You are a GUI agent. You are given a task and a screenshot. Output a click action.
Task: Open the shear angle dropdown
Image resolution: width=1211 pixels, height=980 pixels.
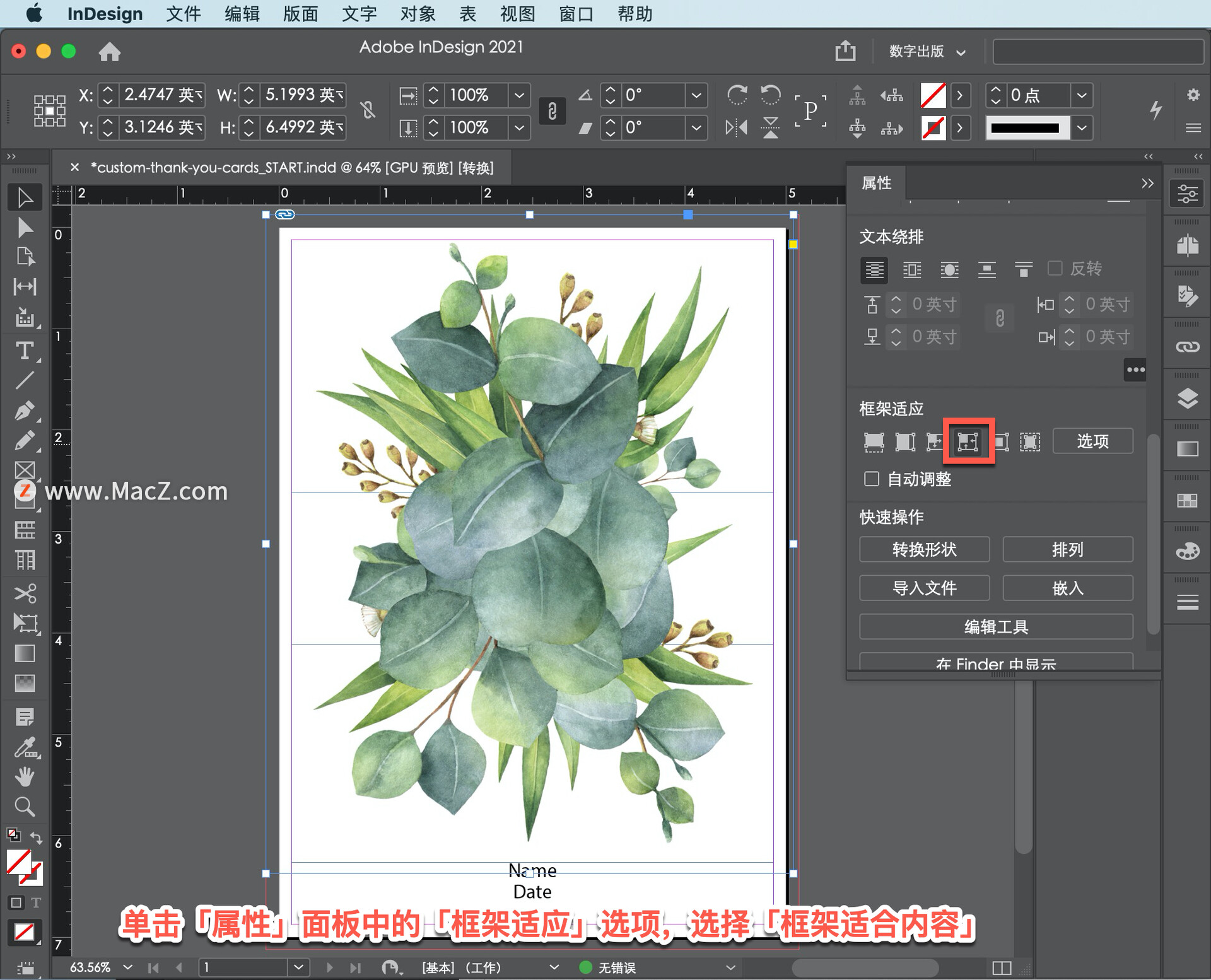click(696, 128)
